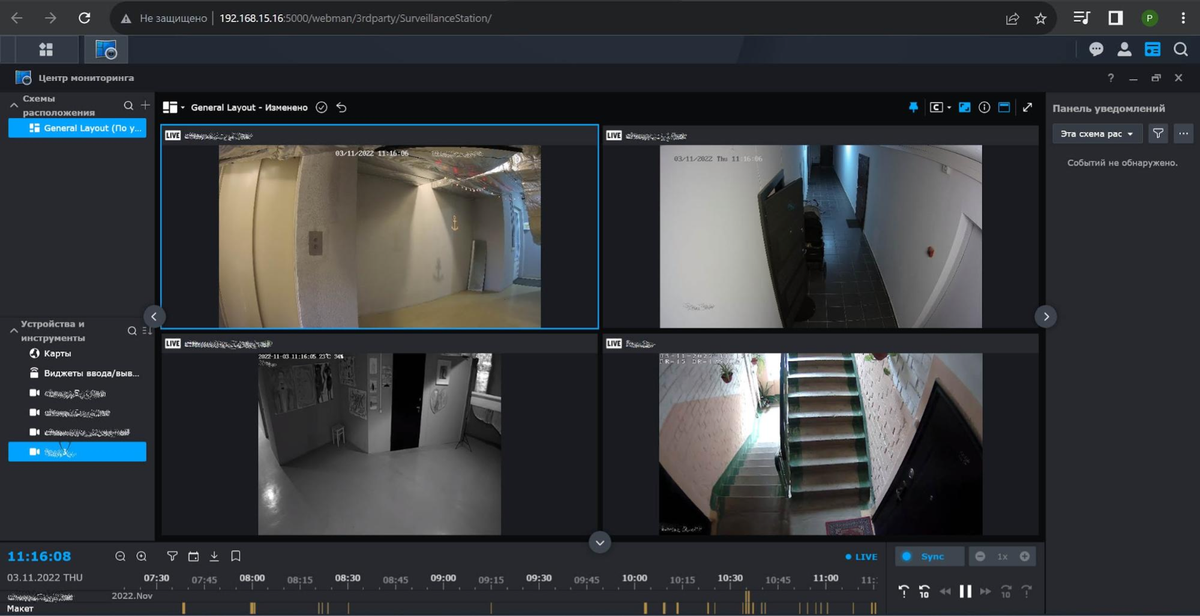Save the layout with the checkmark button
Image resolution: width=1200 pixels, height=616 pixels.
click(x=321, y=107)
